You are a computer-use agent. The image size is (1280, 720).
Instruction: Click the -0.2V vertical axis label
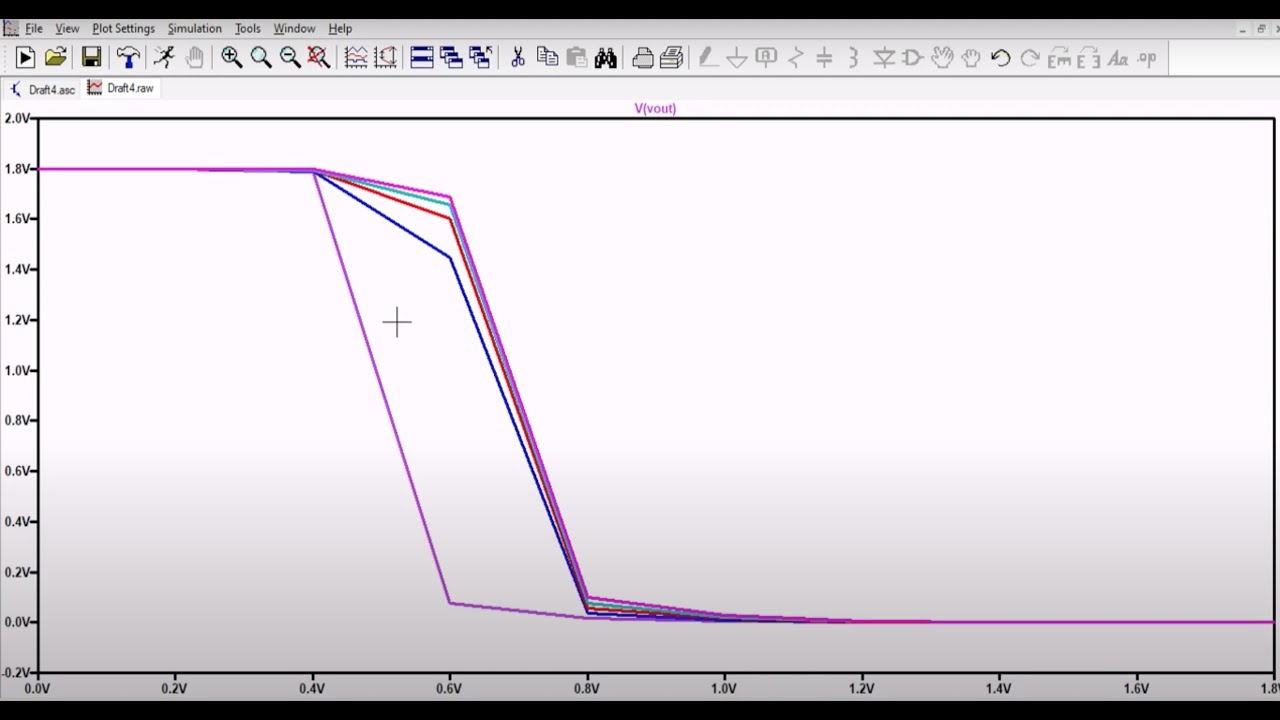(16, 672)
